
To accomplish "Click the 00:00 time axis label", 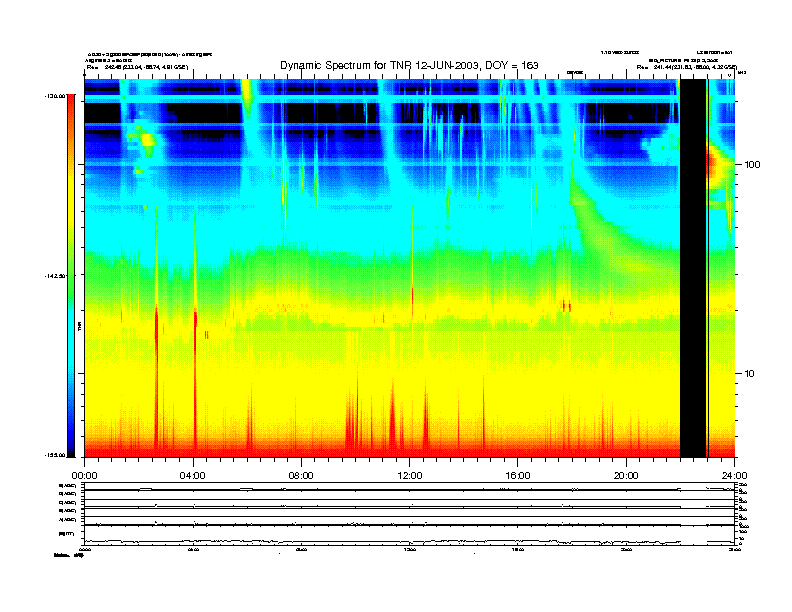I will 84,476.
